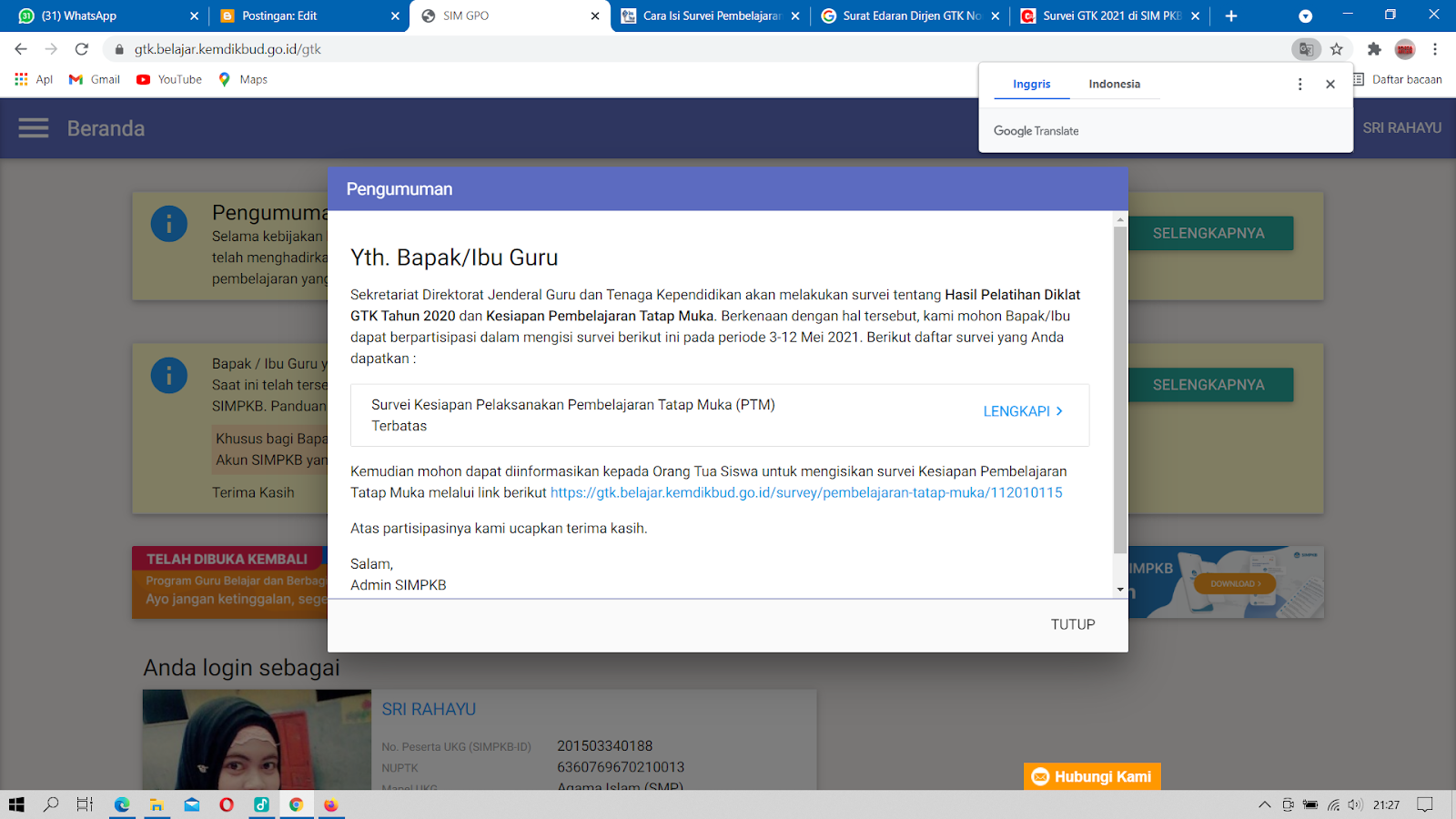This screenshot has height=819, width=1456.
Task: Switch to the Survei GTK 2021 tab
Action: point(1111,15)
